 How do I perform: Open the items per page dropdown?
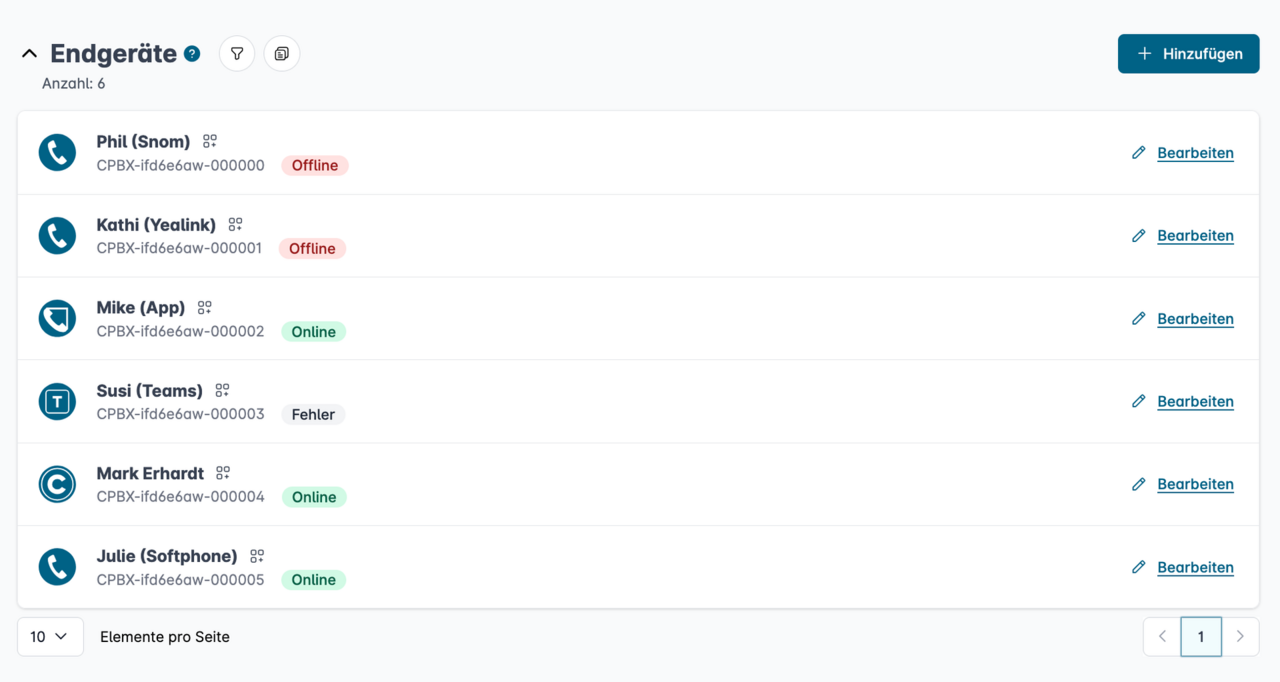(50, 637)
